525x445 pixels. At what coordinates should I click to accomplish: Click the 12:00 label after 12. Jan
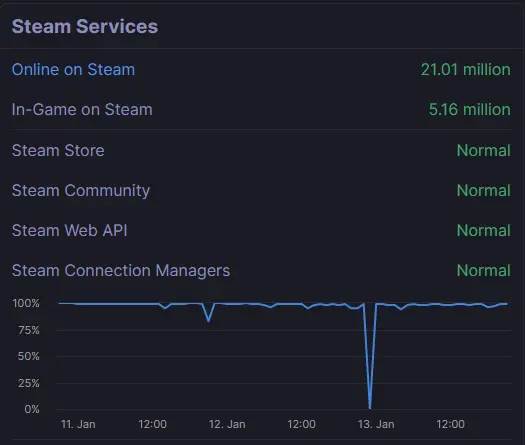coord(301,424)
